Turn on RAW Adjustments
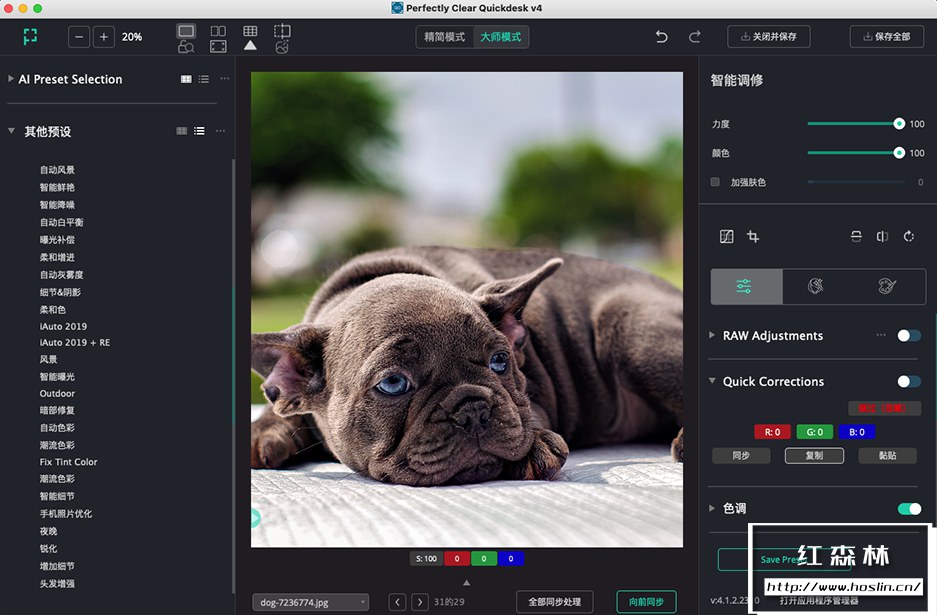The height and width of the screenshot is (615, 937). coord(909,337)
